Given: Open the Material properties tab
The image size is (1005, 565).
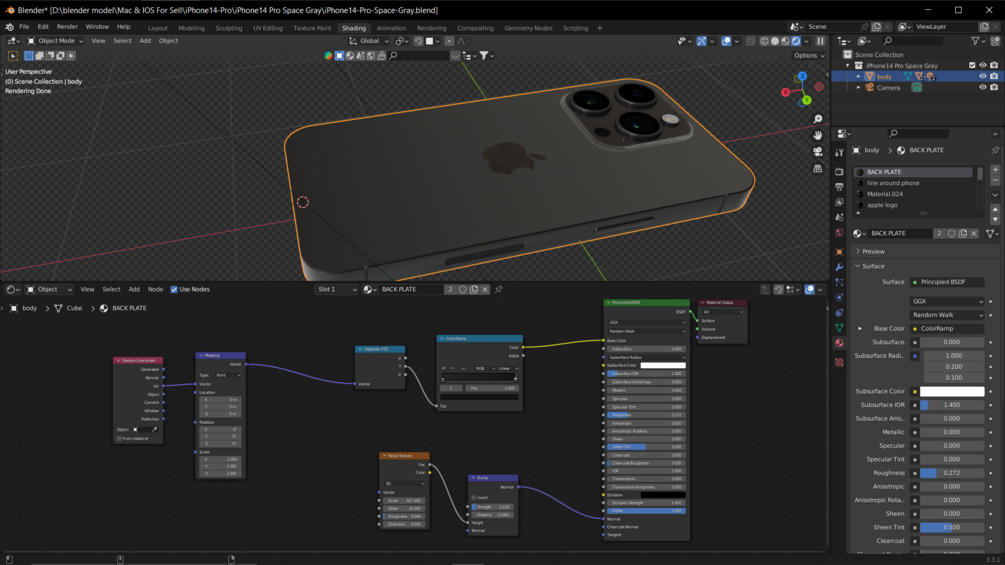Looking at the screenshot, I should [839, 343].
